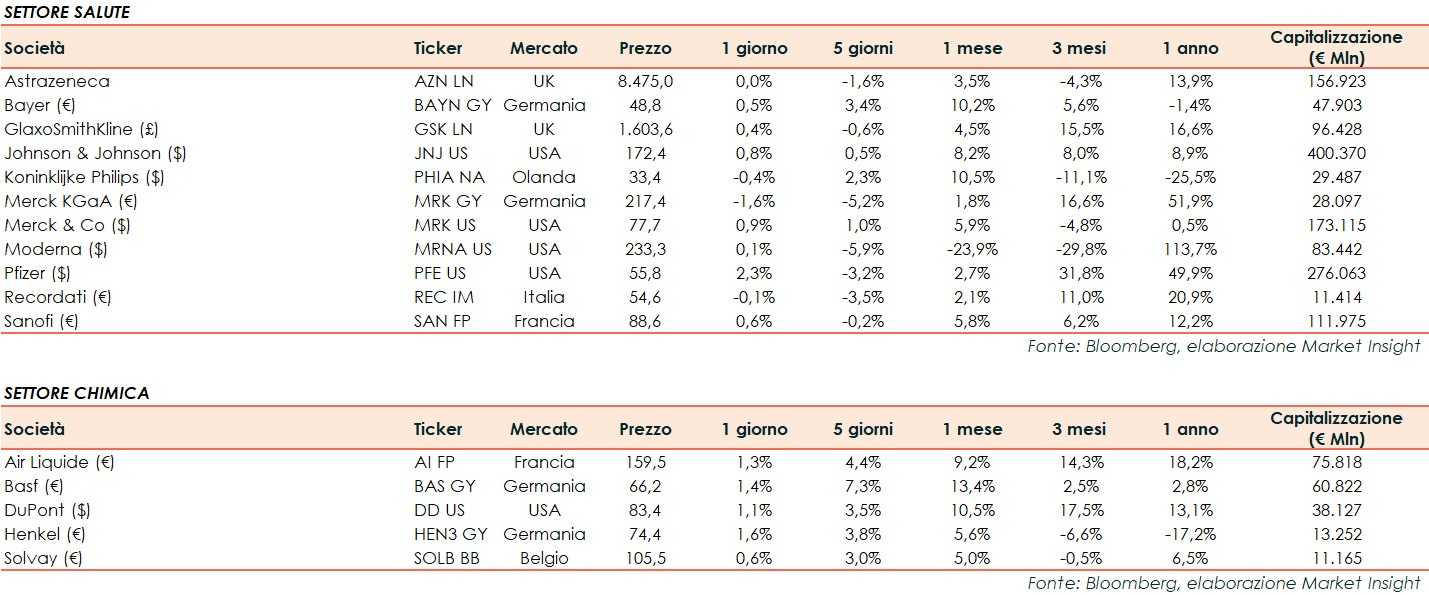The width and height of the screenshot is (1429, 595).
Task: Click the Air Liquide company name
Action: click(x=61, y=462)
